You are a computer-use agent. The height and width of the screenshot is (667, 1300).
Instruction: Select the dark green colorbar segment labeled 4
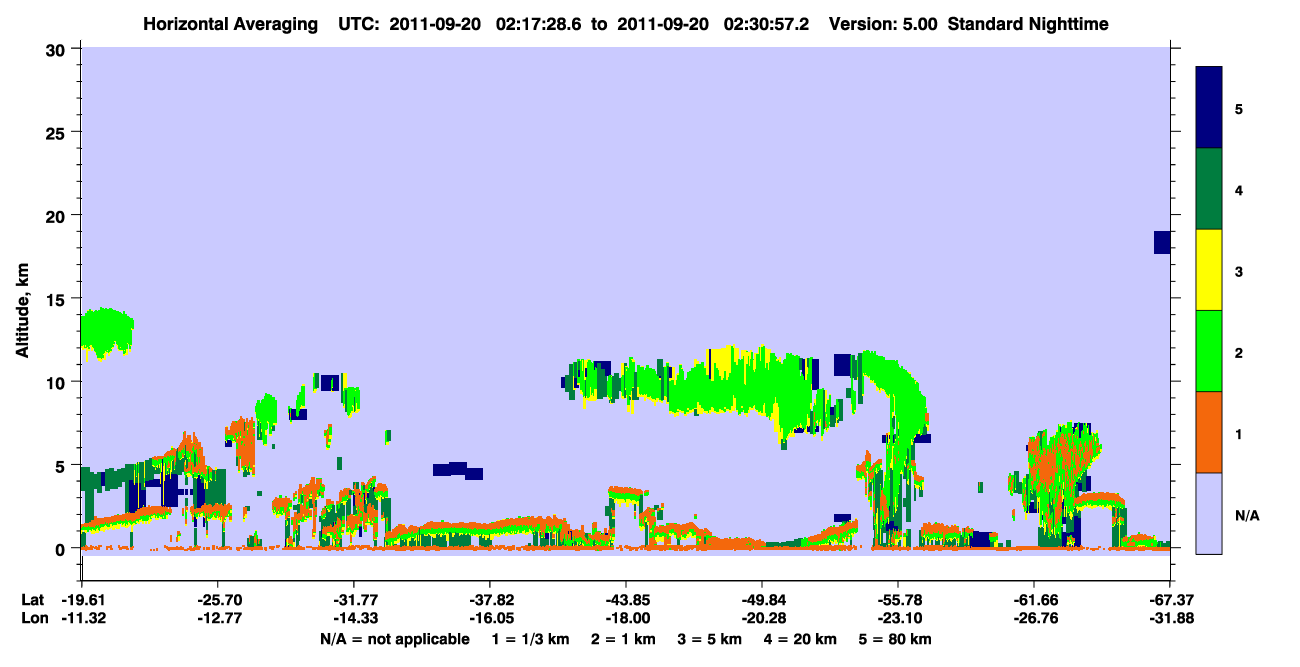[x=1209, y=189]
